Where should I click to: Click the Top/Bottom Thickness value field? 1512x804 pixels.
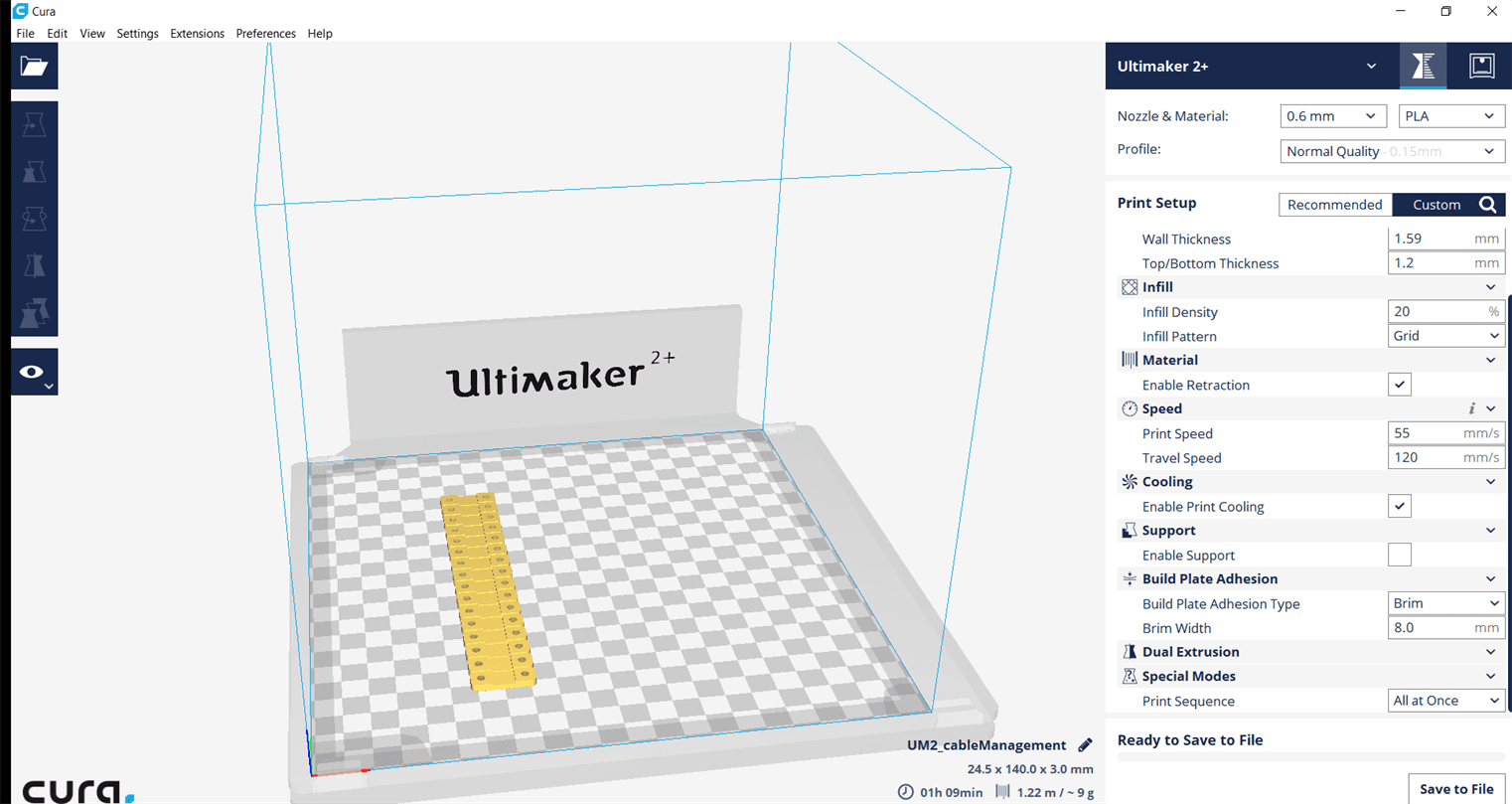pyautogui.click(x=1446, y=263)
